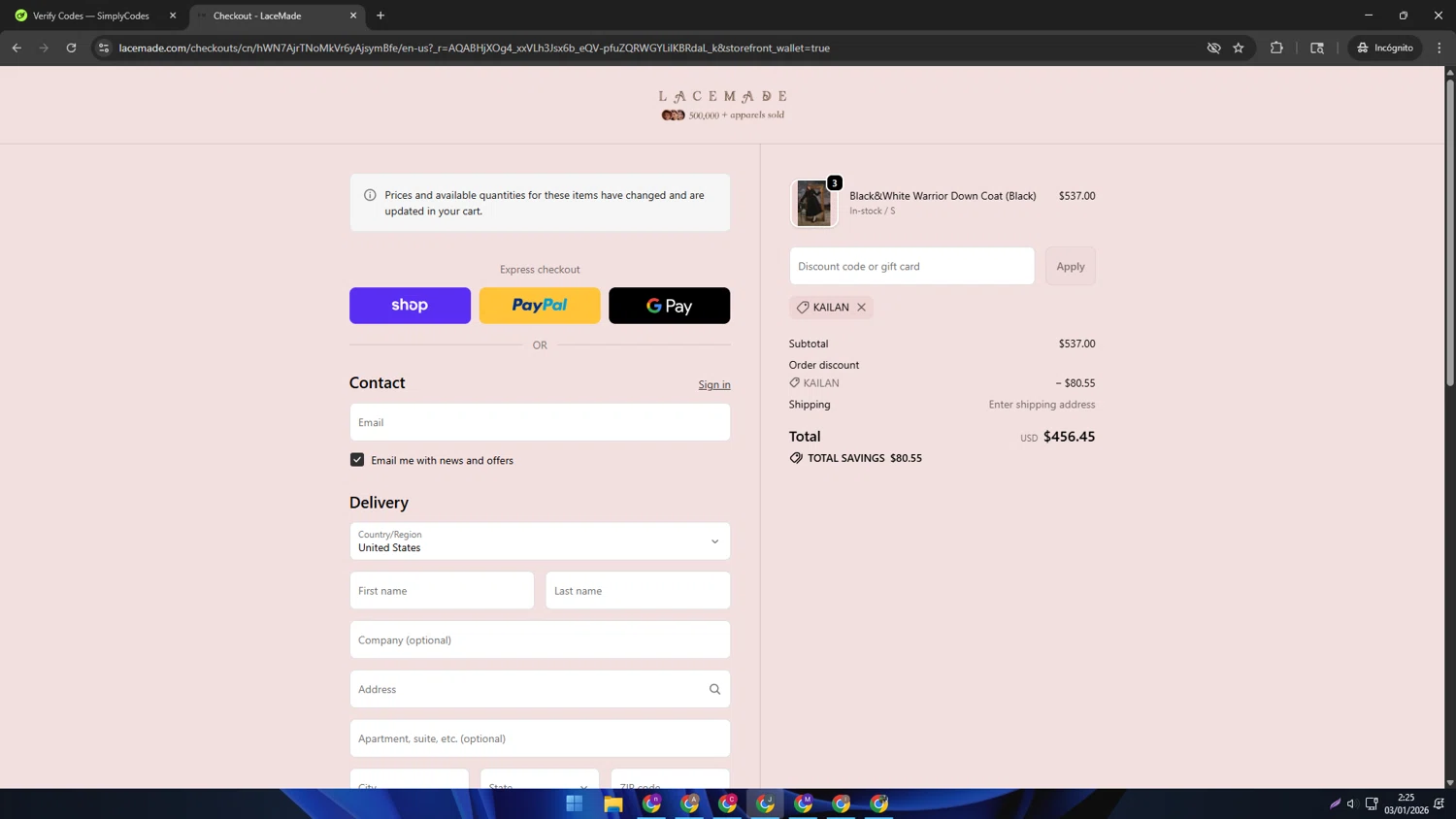Focus the Email input field
The width and height of the screenshot is (1456, 819).
pos(540,422)
